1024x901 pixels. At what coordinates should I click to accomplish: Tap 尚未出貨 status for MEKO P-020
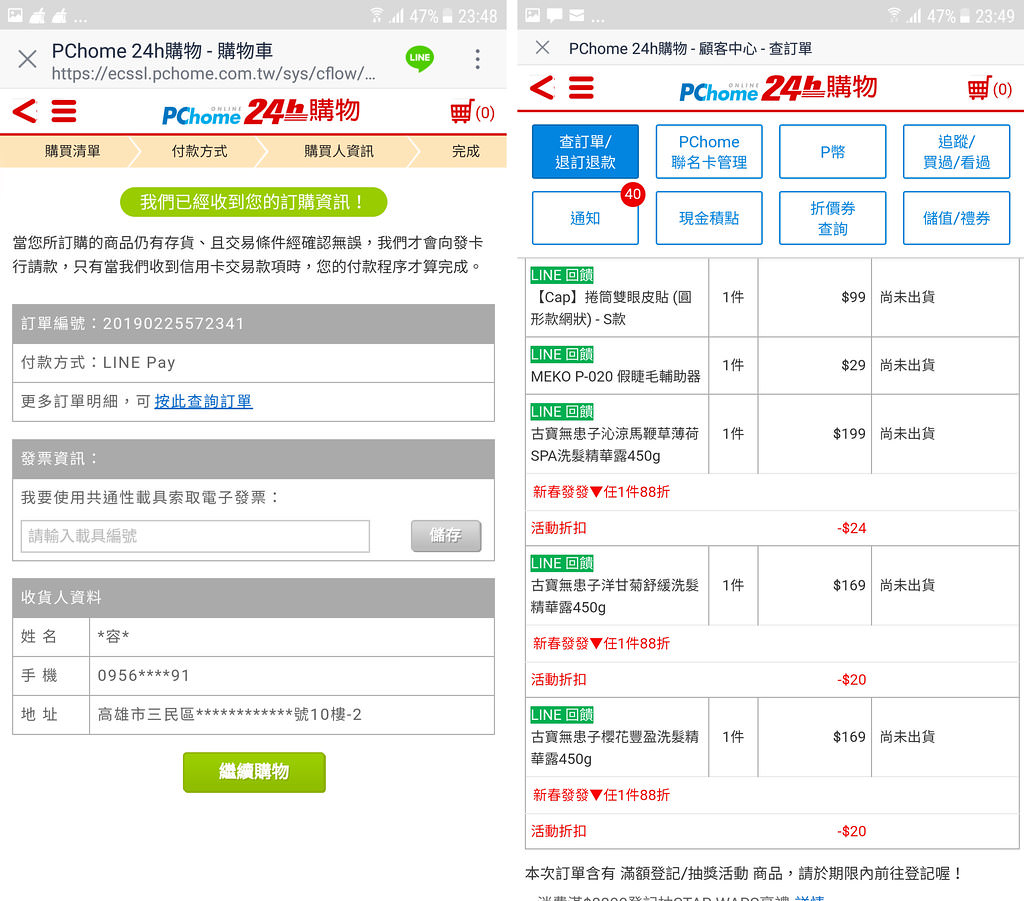pos(907,366)
